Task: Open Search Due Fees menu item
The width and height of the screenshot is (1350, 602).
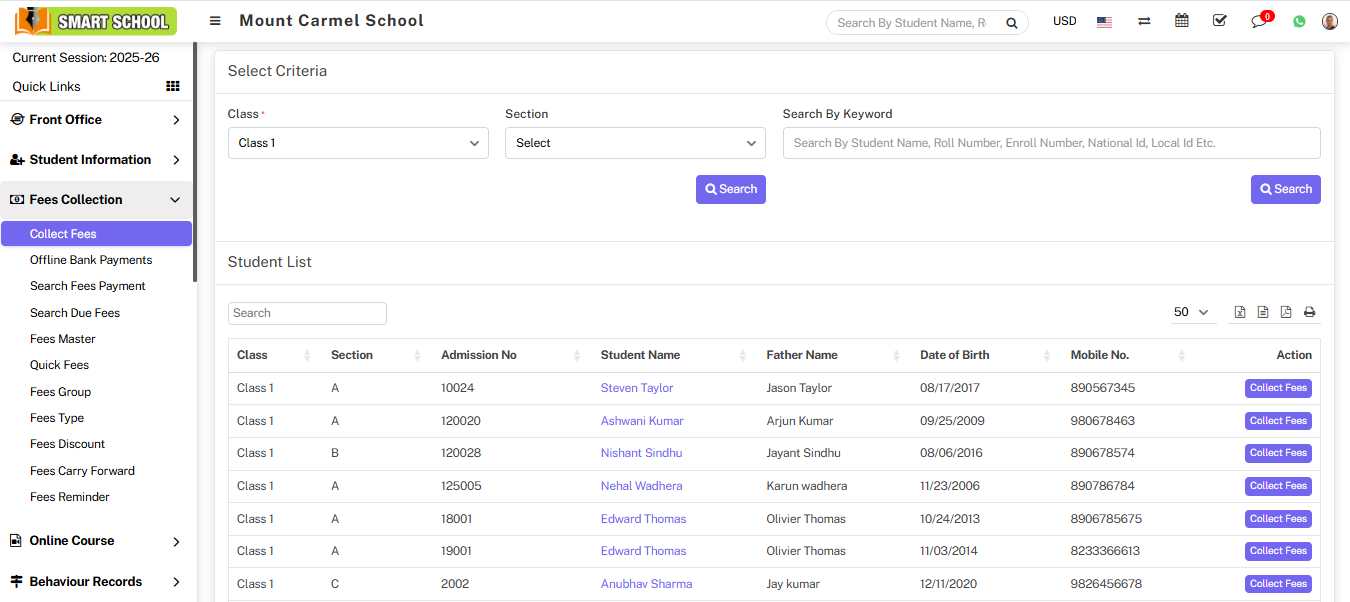Action: (x=75, y=313)
